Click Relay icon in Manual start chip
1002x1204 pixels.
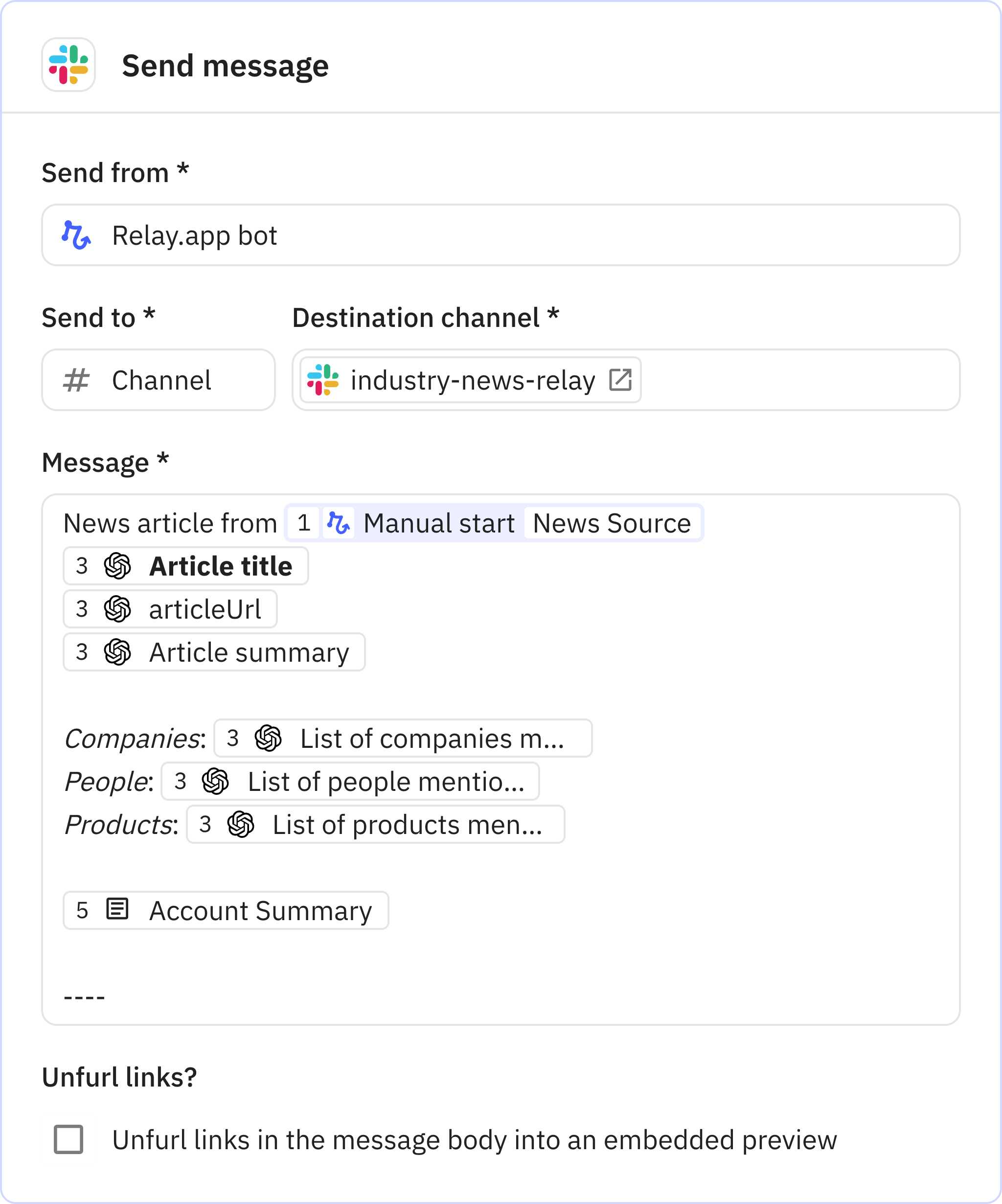pos(338,523)
